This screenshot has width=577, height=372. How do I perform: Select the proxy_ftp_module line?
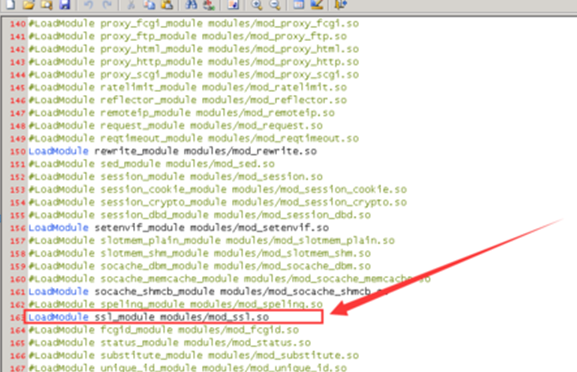188,36
